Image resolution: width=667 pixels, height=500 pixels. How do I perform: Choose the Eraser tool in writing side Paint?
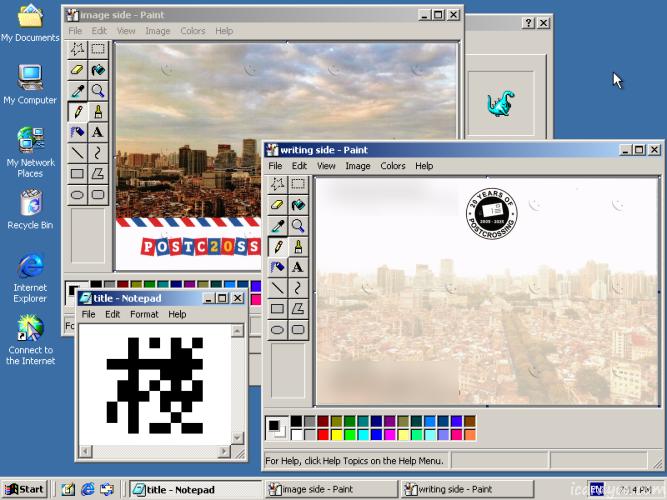coord(277,205)
